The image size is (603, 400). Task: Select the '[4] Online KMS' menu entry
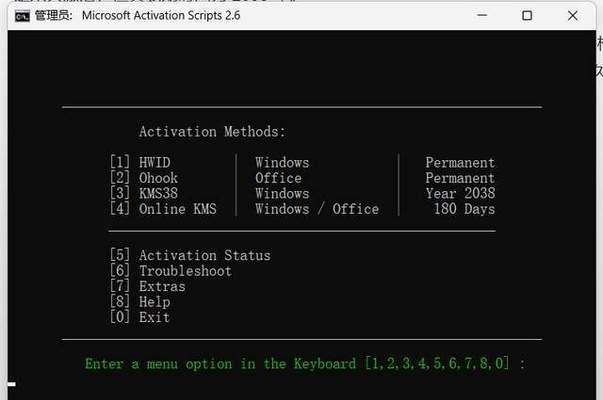(163, 209)
